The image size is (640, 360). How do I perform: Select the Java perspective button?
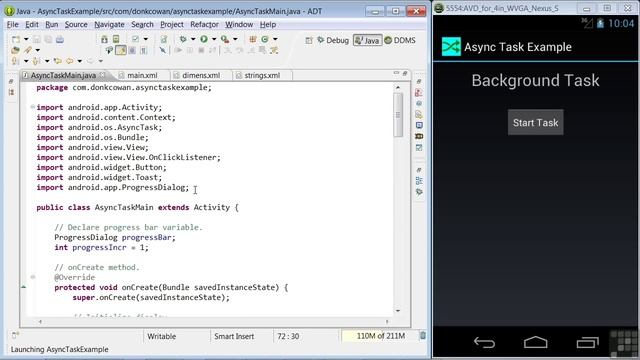[367, 40]
